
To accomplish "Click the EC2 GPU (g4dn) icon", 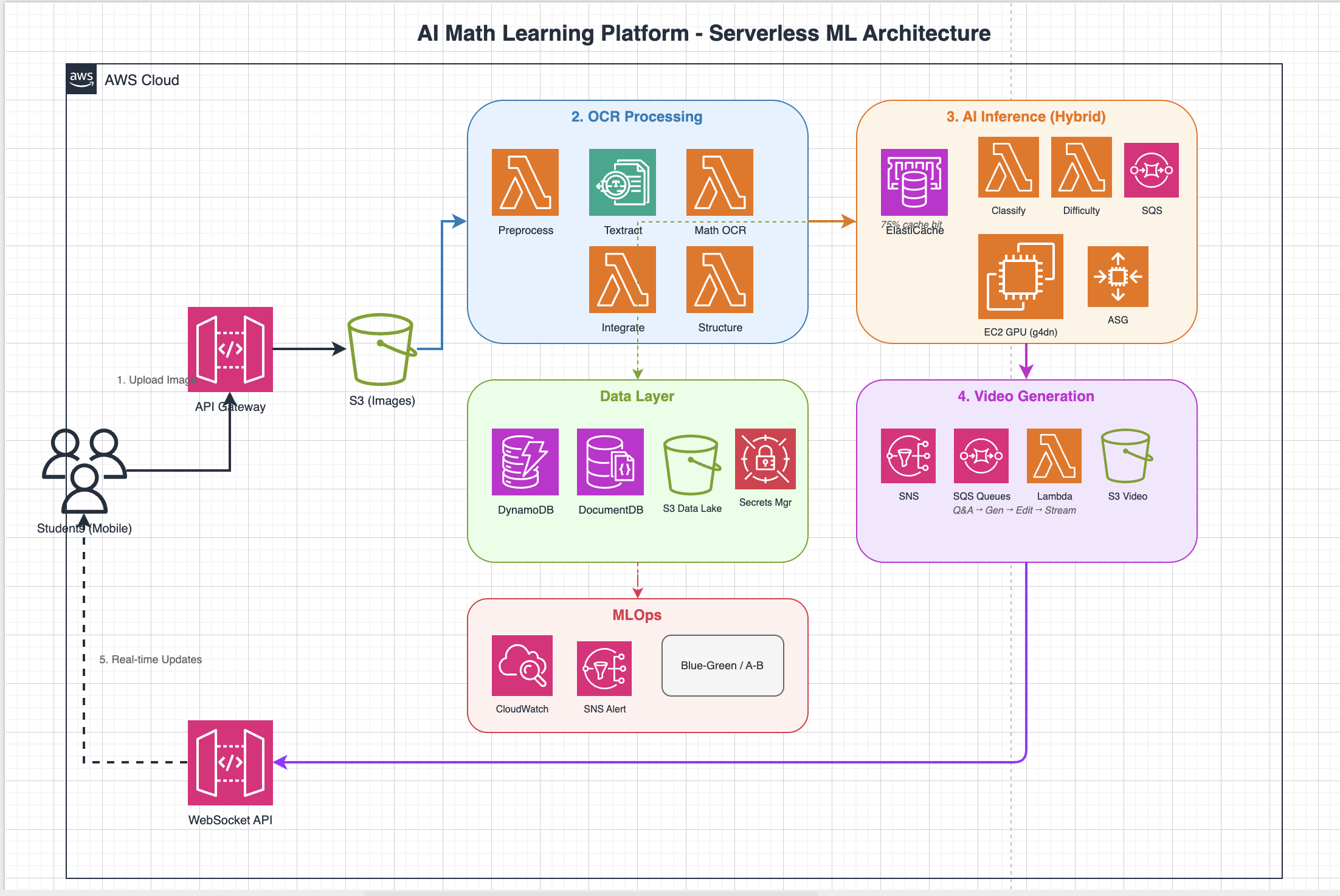I will click(1020, 277).
